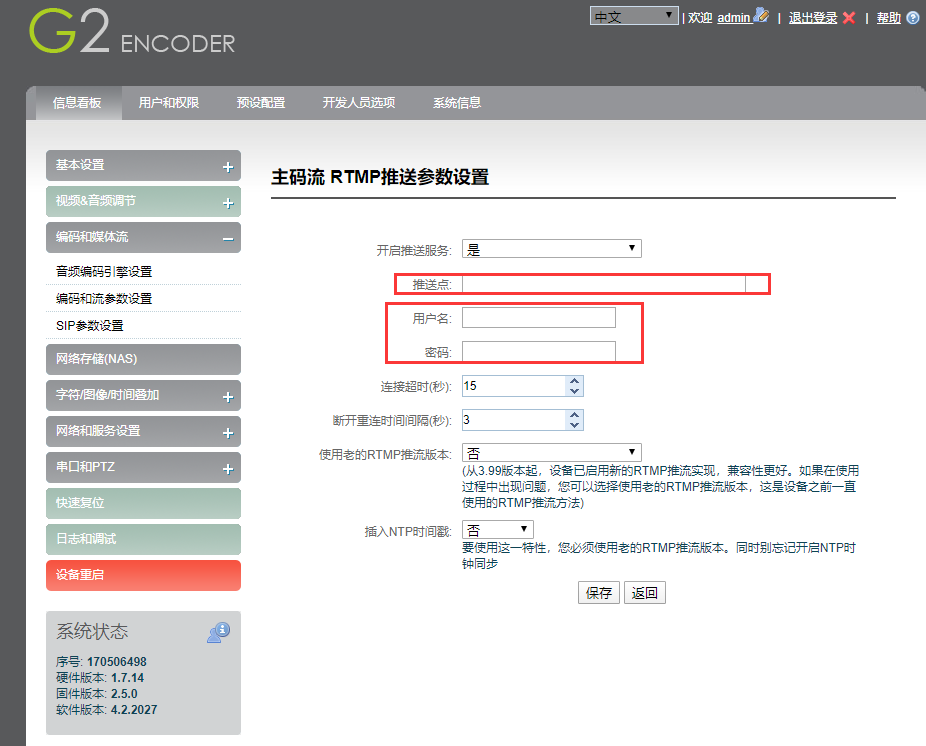Screen dimensions: 926x746
Task: Click the 帮助 link
Action: point(888,18)
